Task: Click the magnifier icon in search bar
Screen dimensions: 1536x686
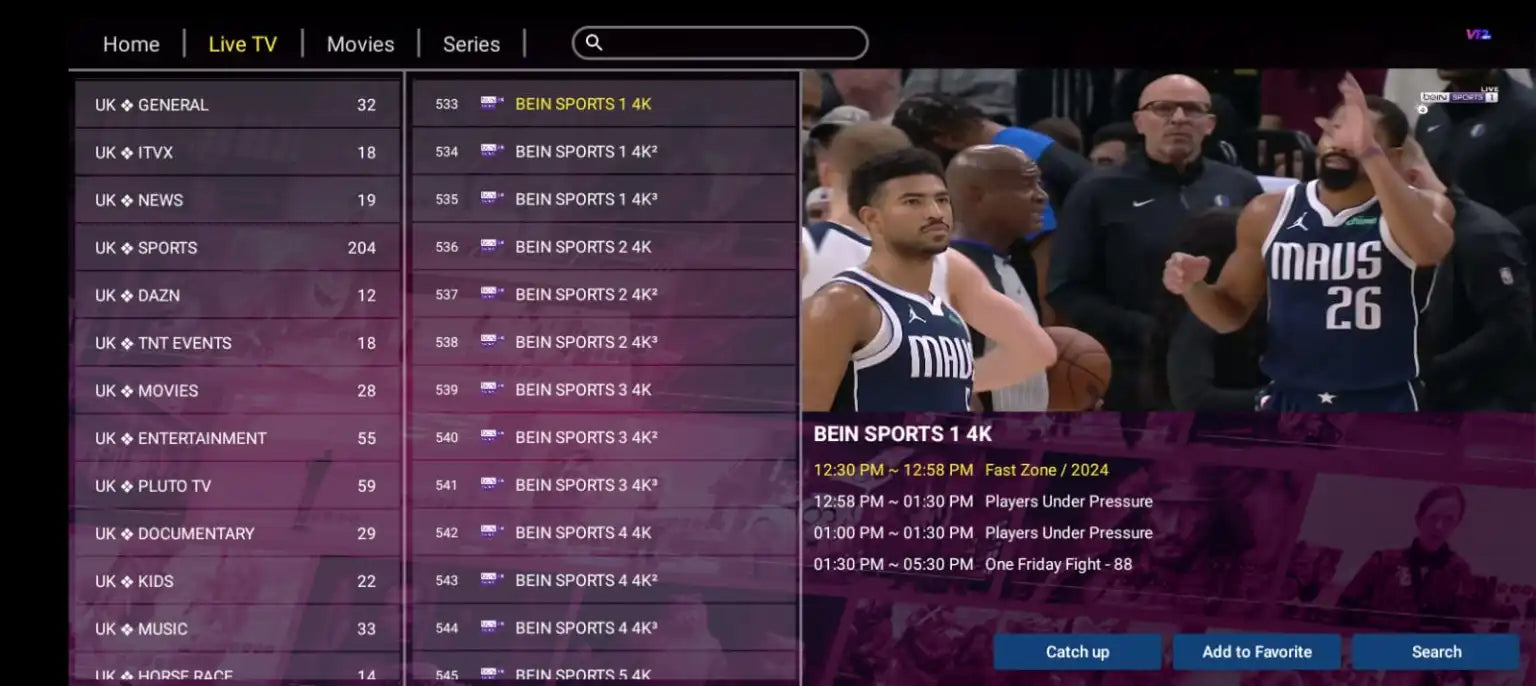Action: [x=594, y=43]
